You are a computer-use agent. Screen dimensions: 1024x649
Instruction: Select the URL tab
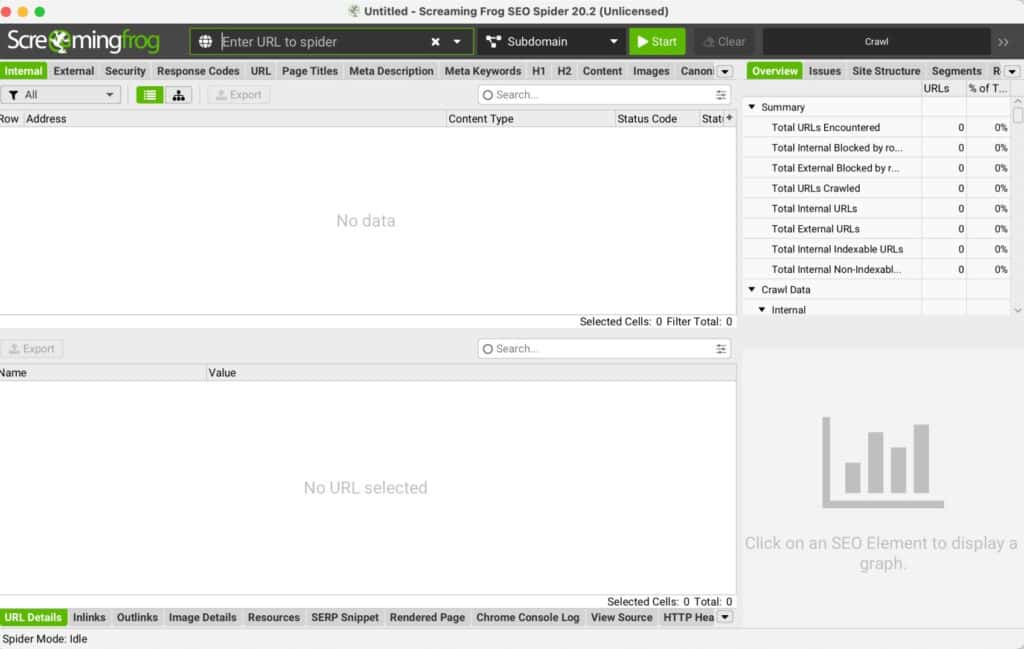pyautogui.click(x=261, y=71)
